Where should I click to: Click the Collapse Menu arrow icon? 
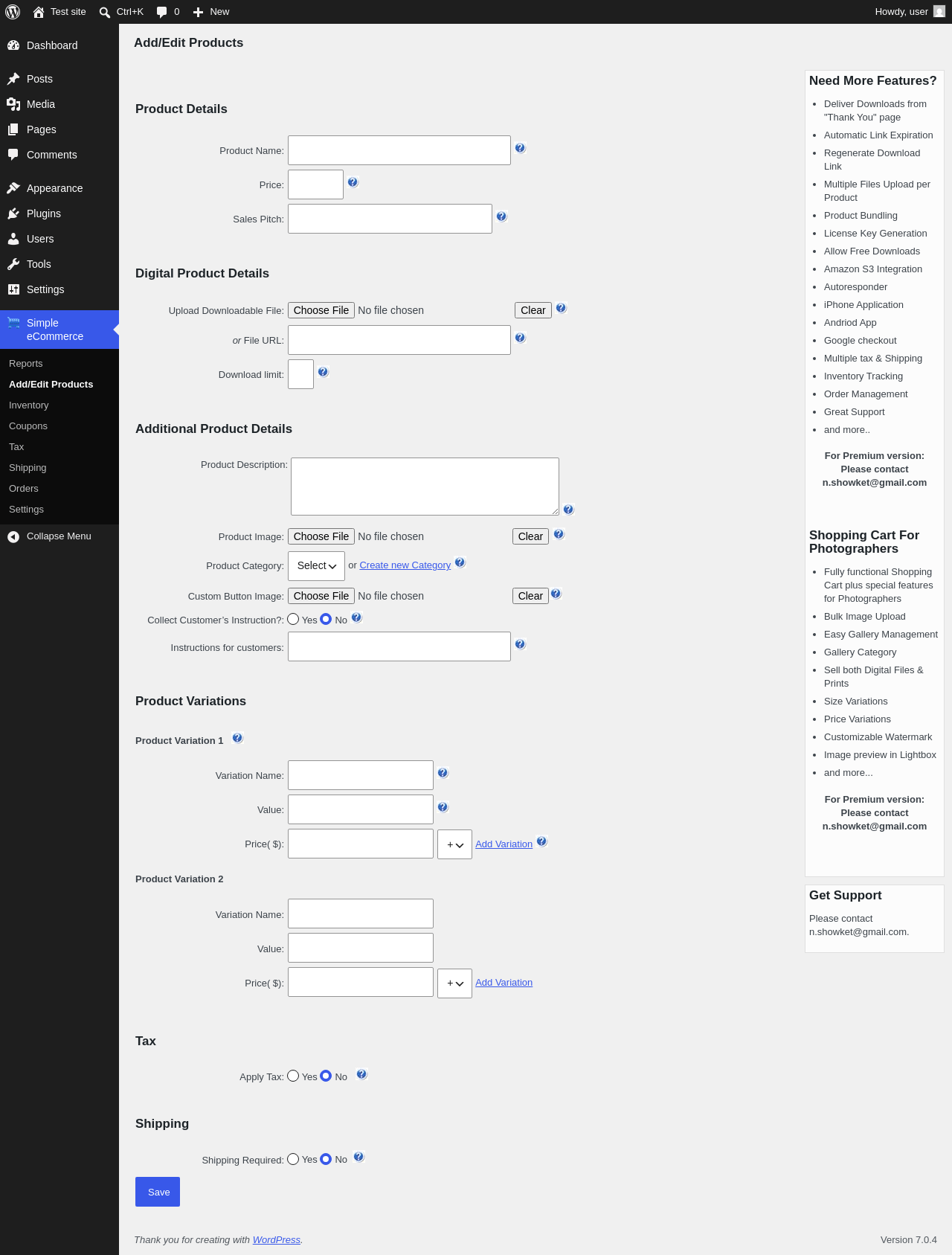(13, 536)
